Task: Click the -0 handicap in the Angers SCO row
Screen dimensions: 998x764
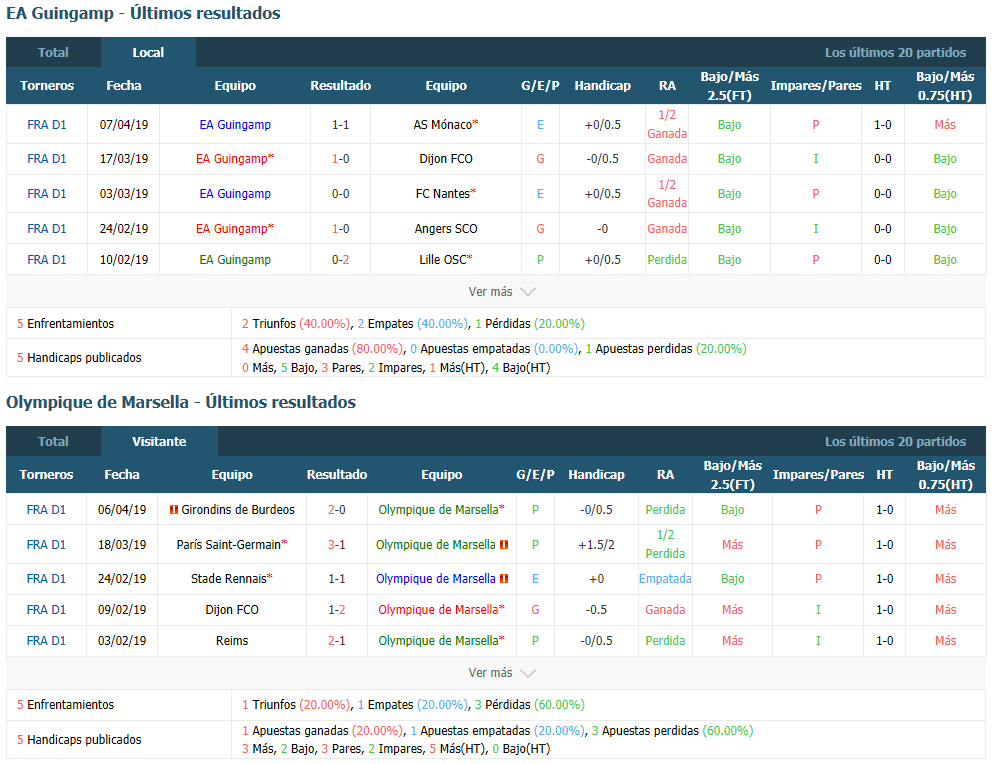Action: coord(603,229)
